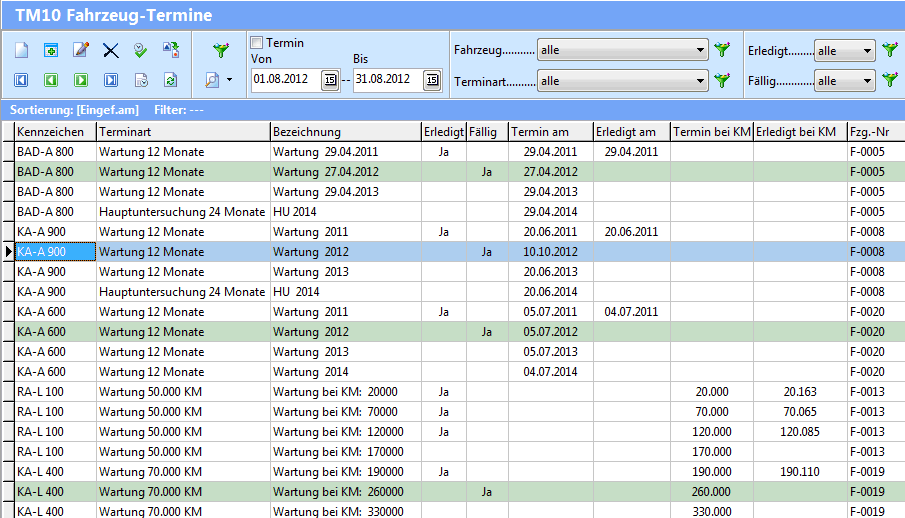Image resolution: width=905 pixels, height=518 pixels.
Task: Jump to first record arrow icon
Action: pos(22,80)
